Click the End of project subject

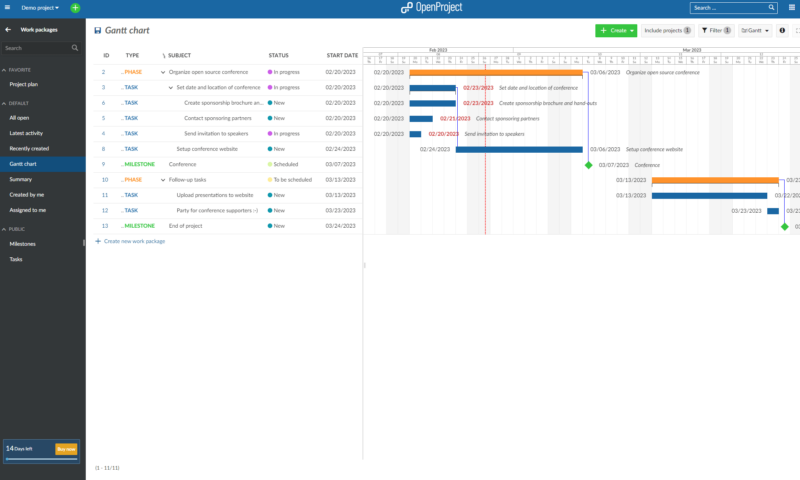[x=186, y=226]
